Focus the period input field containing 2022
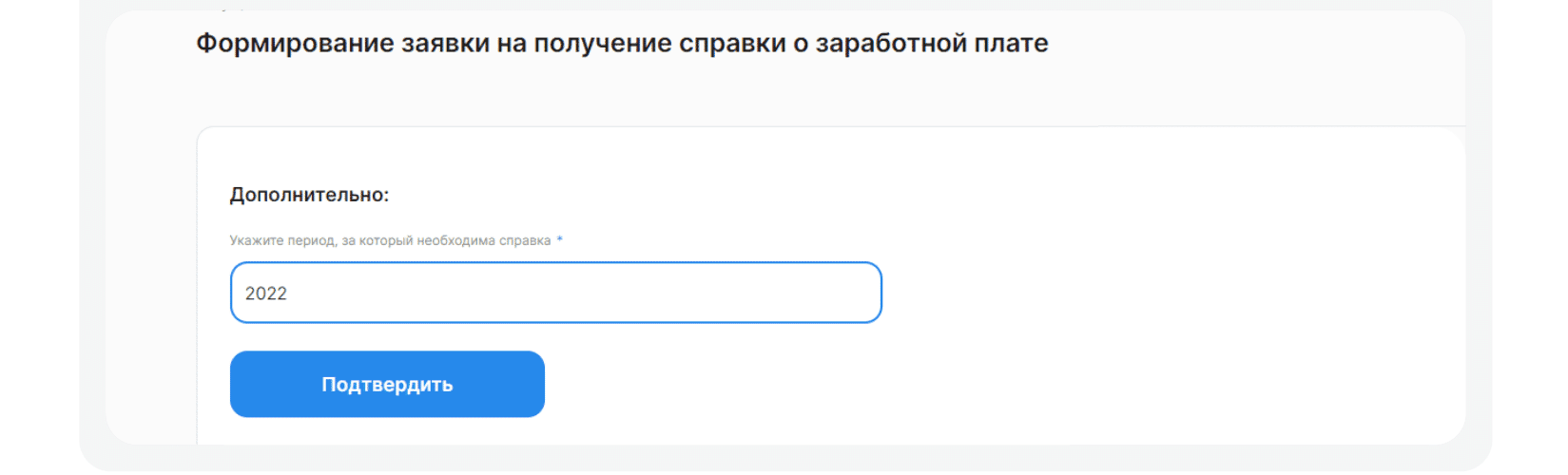This screenshot has height=475, width=1568. click(556, 293)
